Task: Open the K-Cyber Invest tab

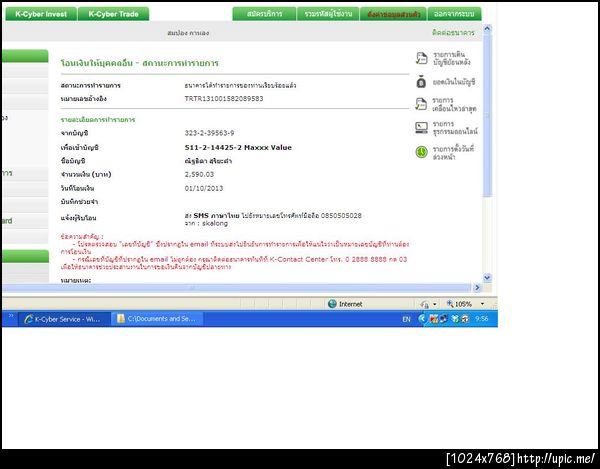Action: tap(41, 14)
